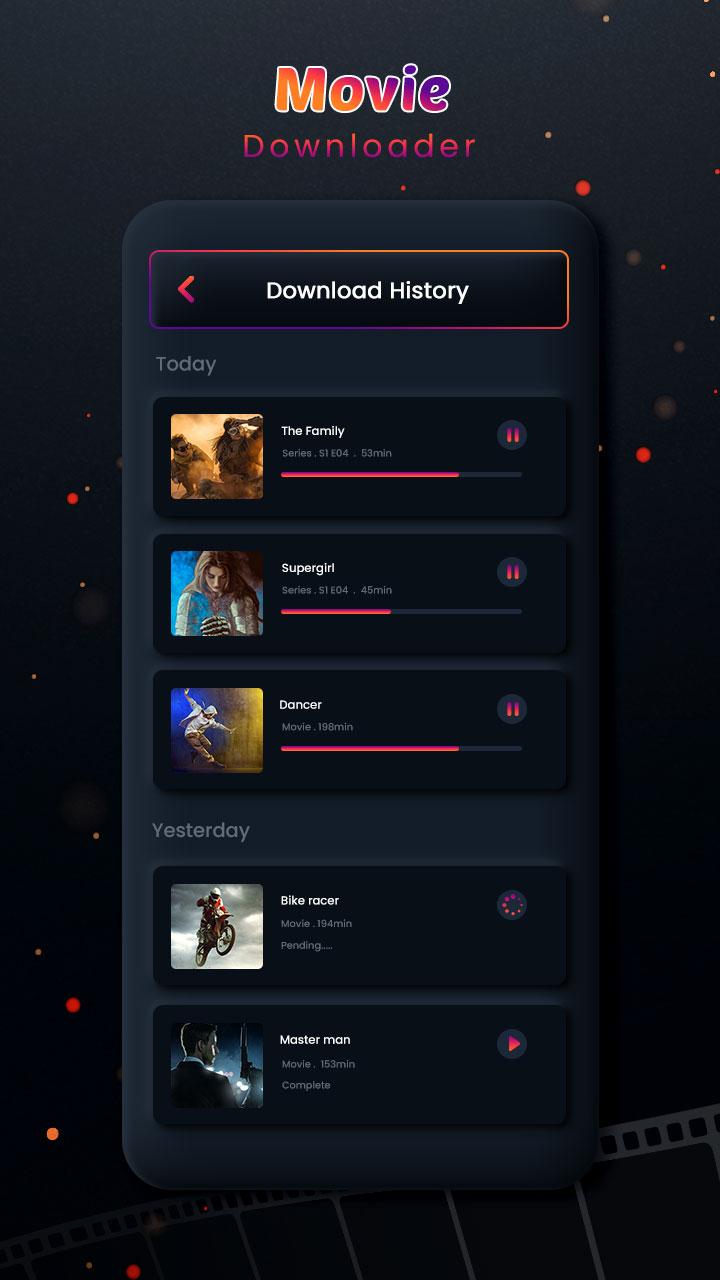Viewport: 720px width, 1280px height.
Task: Pause The Family download
Action: click(x=512, y=435)
